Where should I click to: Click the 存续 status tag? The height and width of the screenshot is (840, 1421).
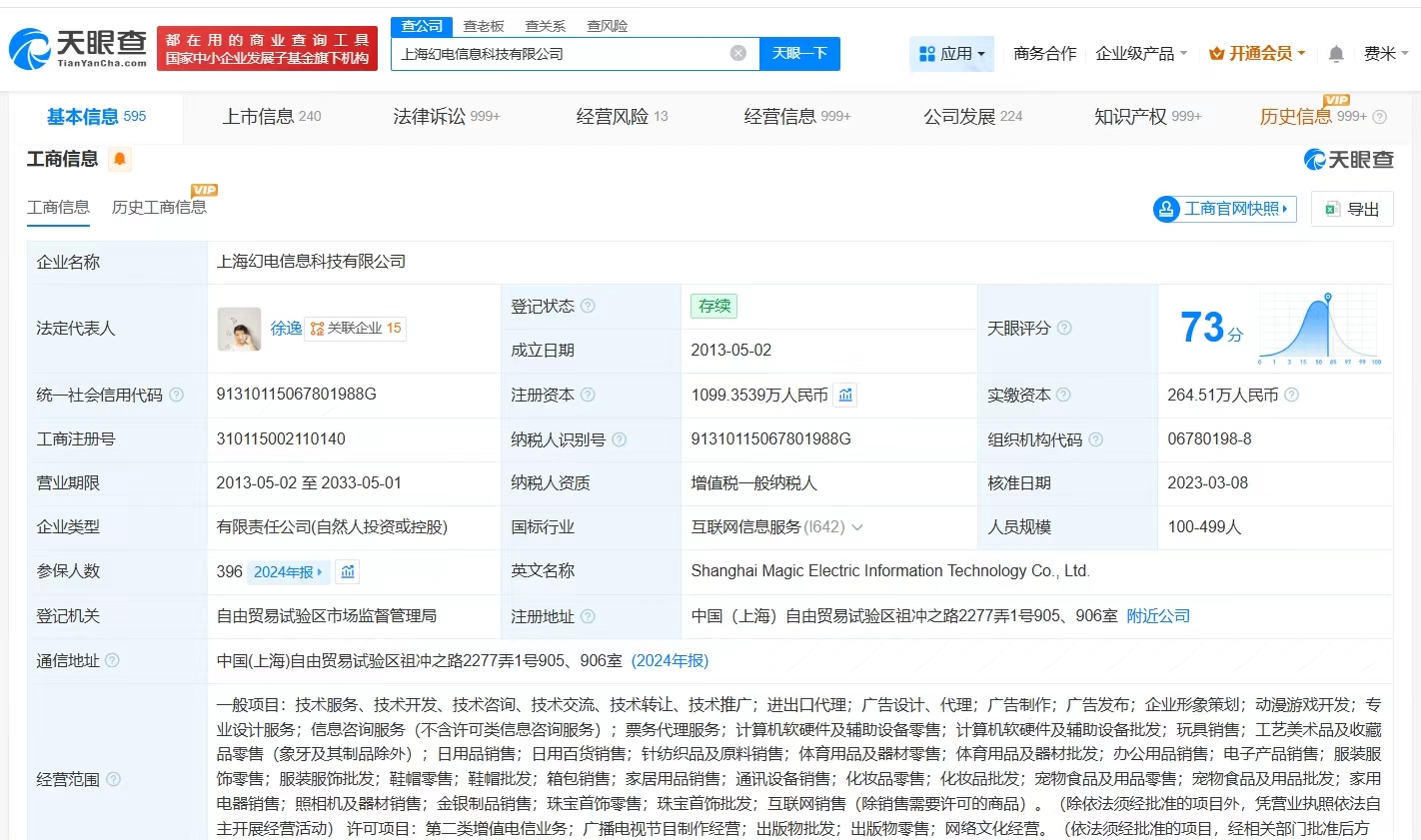click(714, 306)
